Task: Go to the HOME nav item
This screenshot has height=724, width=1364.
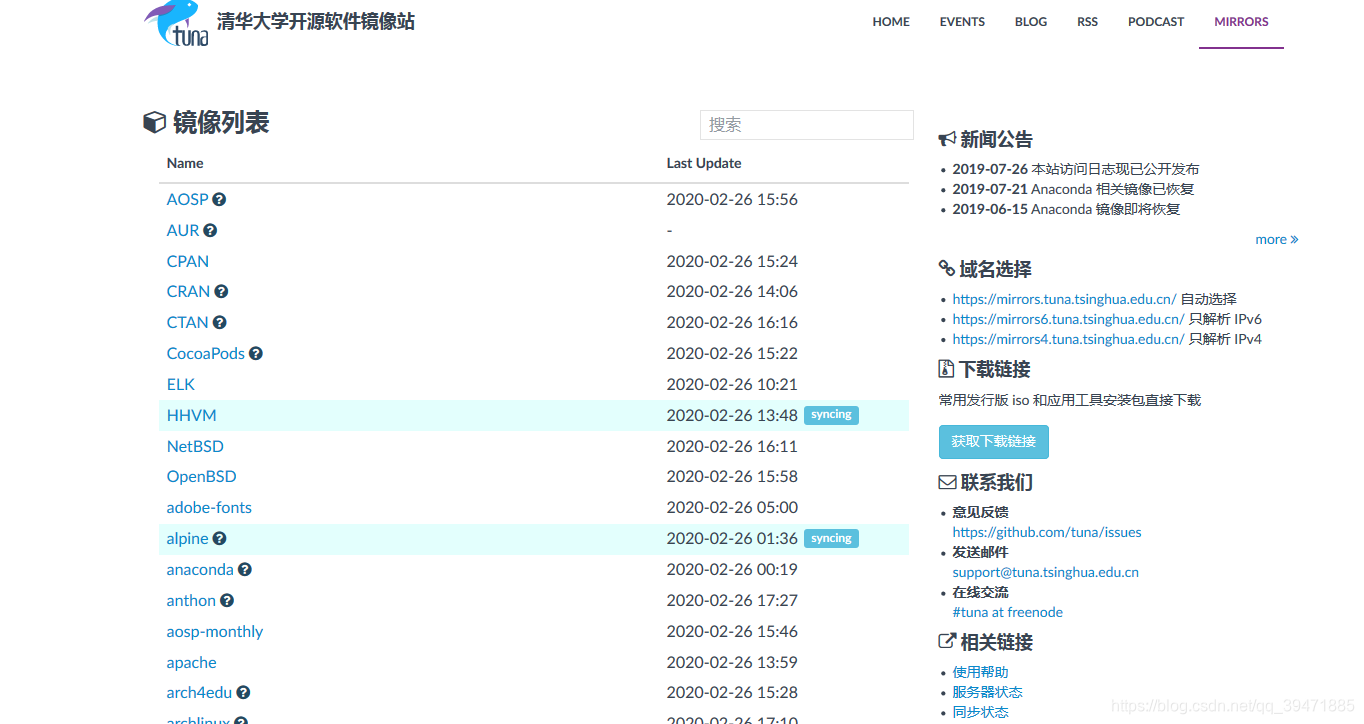Action: pos(891,22)
